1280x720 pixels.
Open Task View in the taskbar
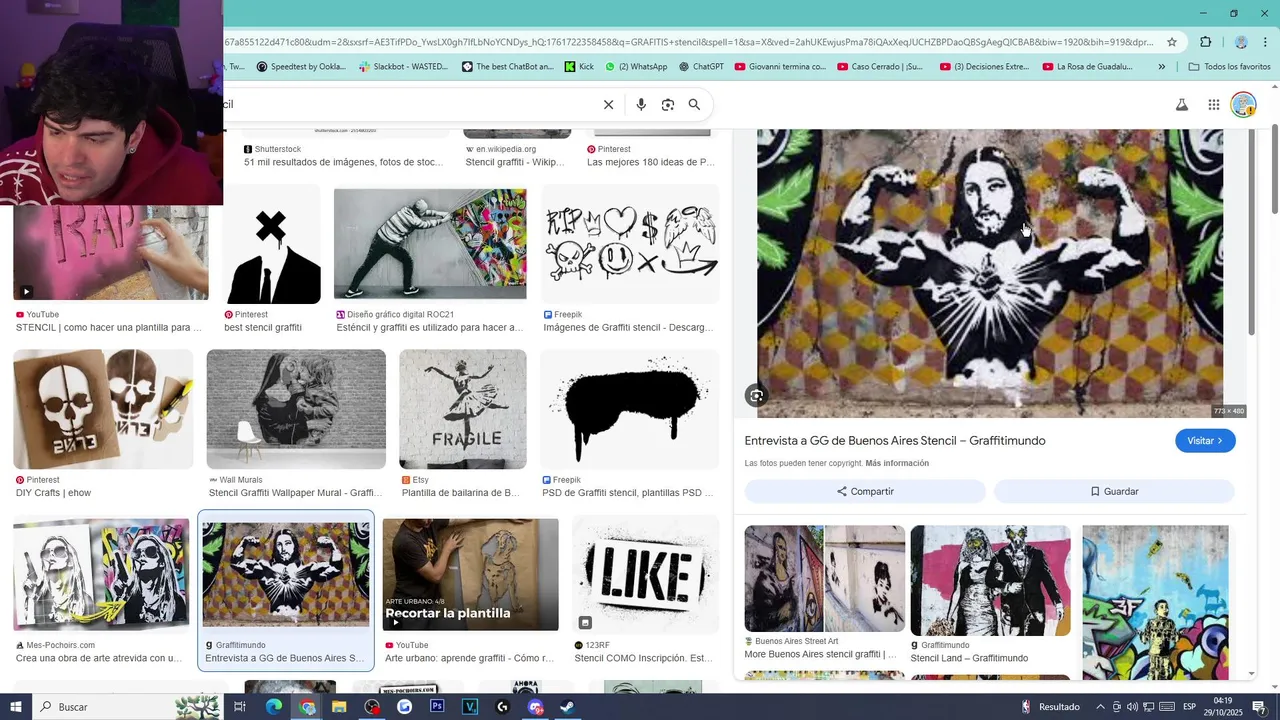pos(240,707)
